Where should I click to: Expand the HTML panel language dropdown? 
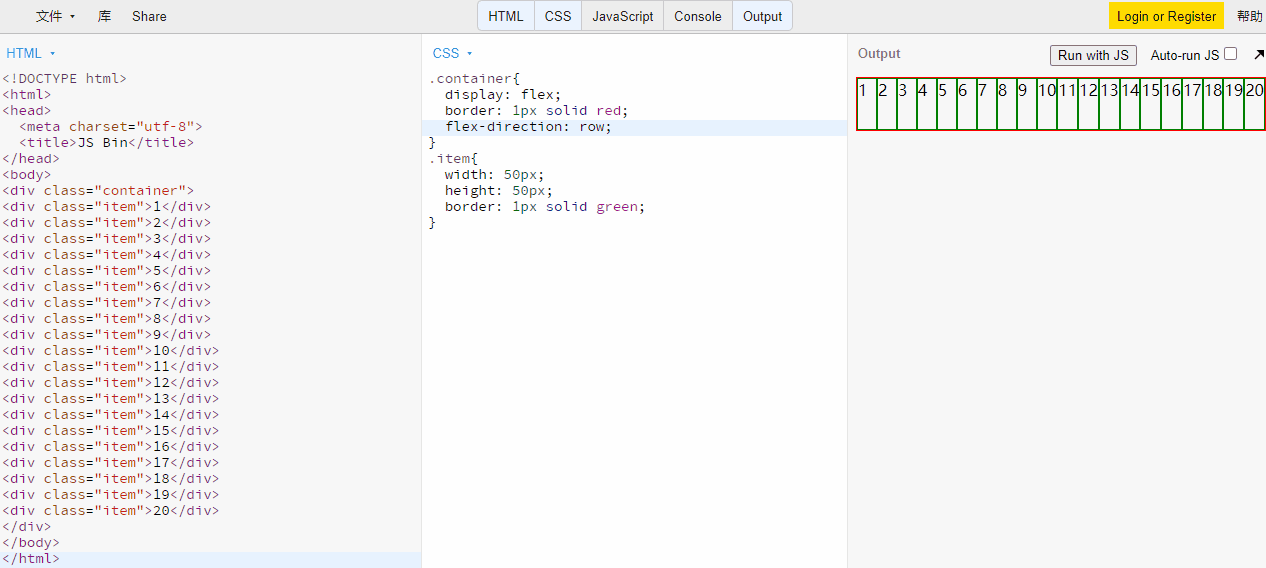31,53
